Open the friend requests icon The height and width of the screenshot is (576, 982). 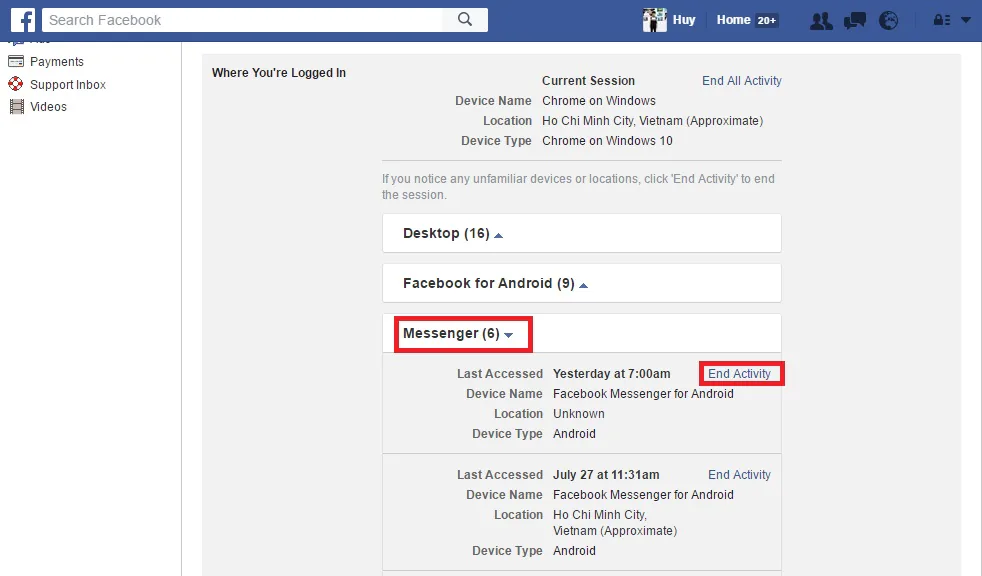point(821,21)
